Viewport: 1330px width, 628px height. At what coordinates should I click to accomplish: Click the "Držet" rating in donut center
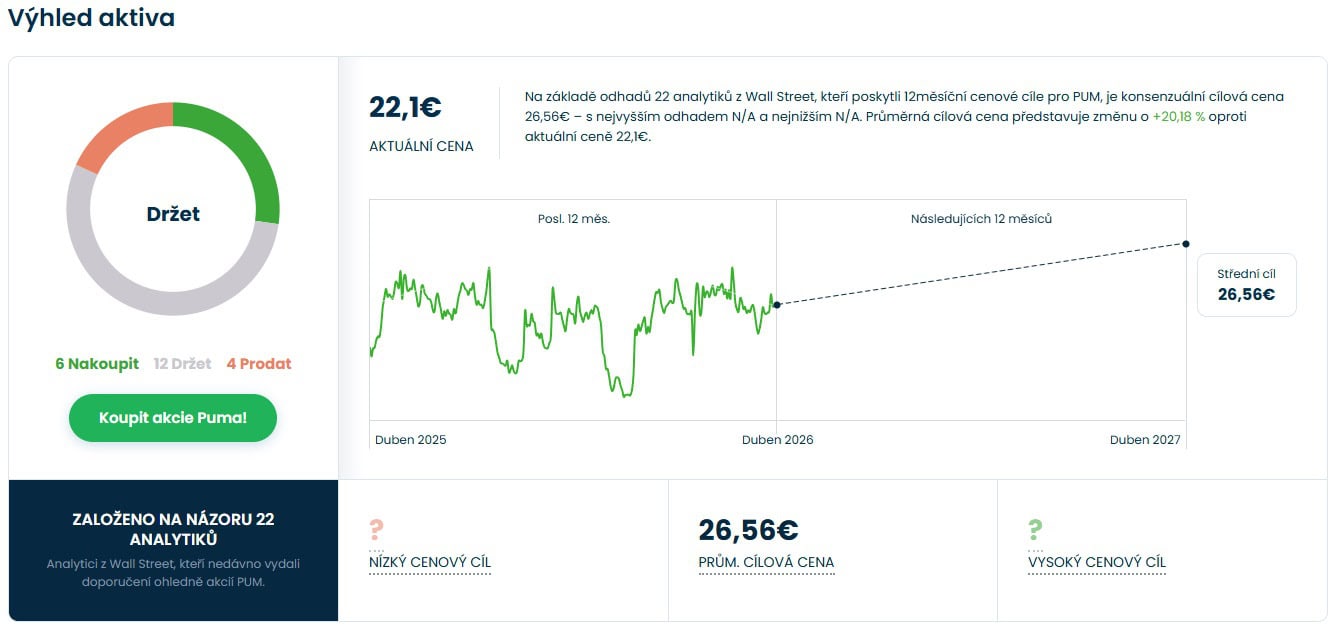coord(173,214)
